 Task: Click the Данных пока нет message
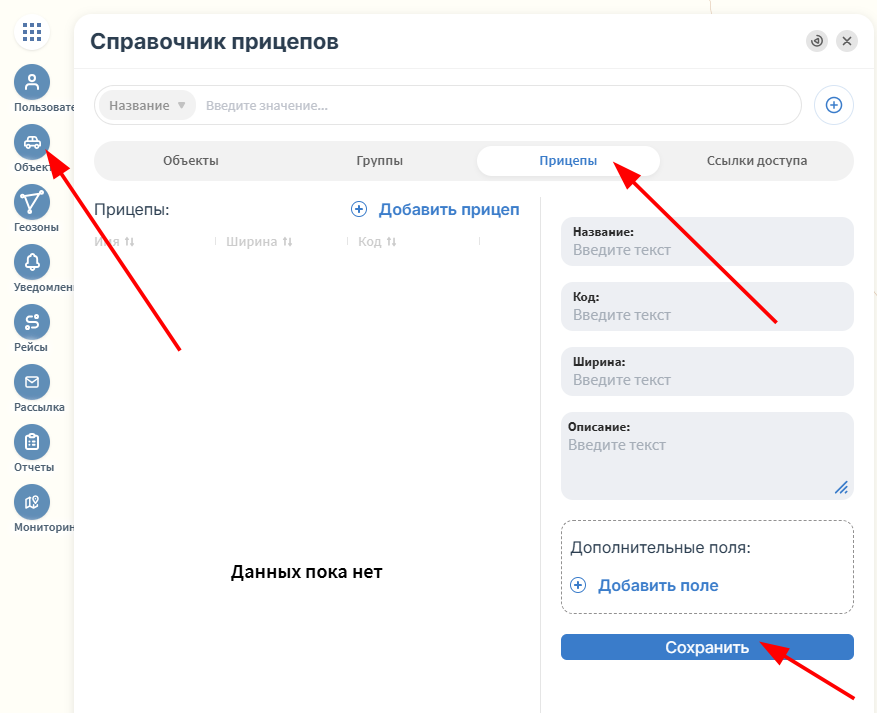[307, 572]
